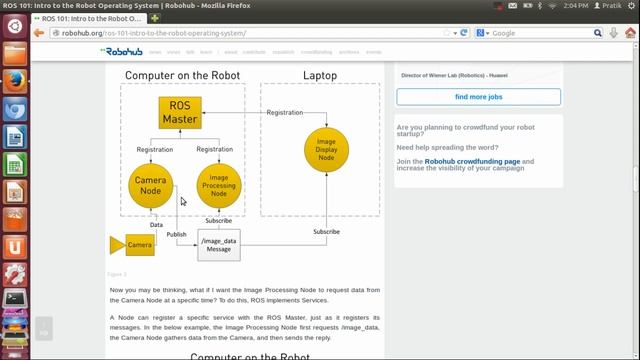This screenshot has width=640, height=360.
Task: Open the Wi-Fi network indicator menu
Action: click(553, 6)
